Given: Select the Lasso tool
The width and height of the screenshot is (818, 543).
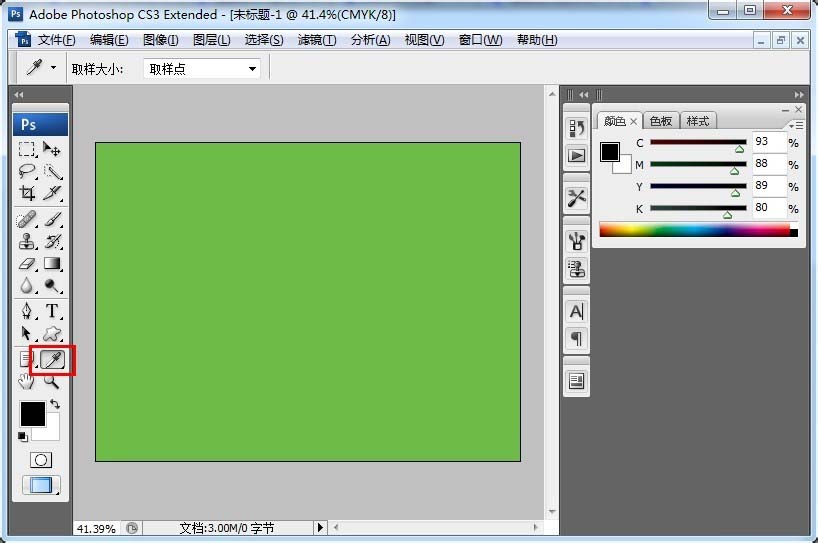Looking at the screenshot, I should point(28,171).
